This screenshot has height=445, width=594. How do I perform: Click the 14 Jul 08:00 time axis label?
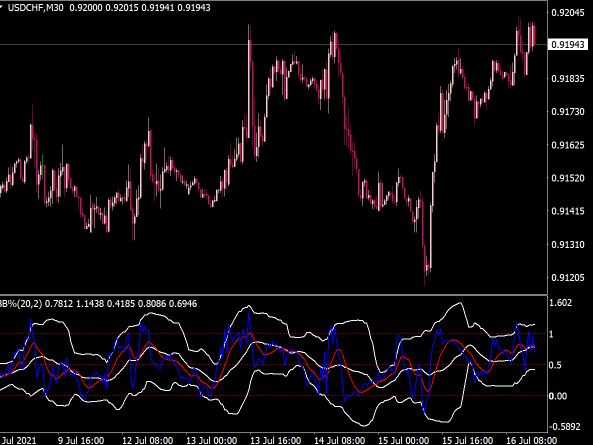tap(340, 440)
